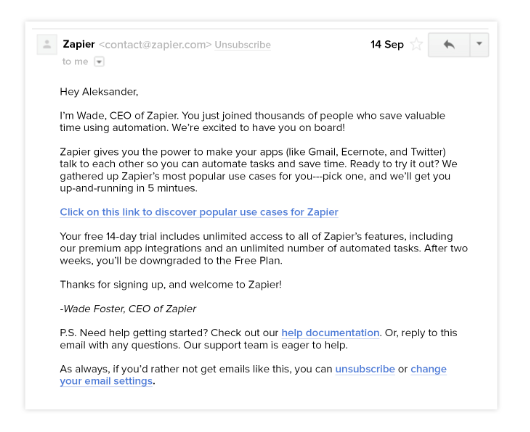The width and height of the screenshot is (530, 432).
Task: Select the contact@zapier.com sender address
Action: coord(155,45)
